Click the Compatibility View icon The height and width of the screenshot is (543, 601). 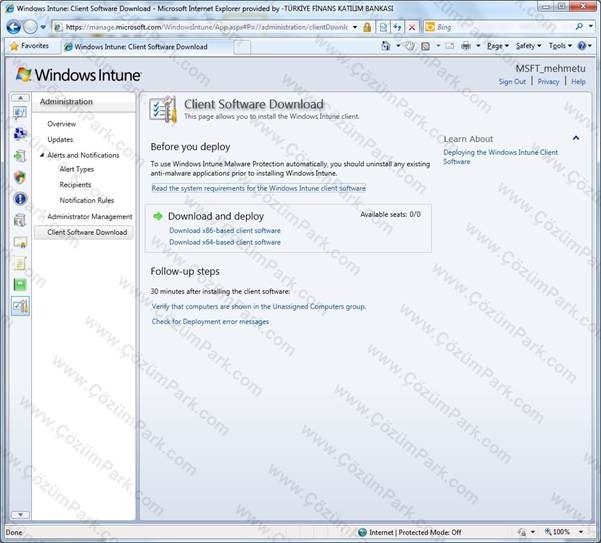point(383,27)
